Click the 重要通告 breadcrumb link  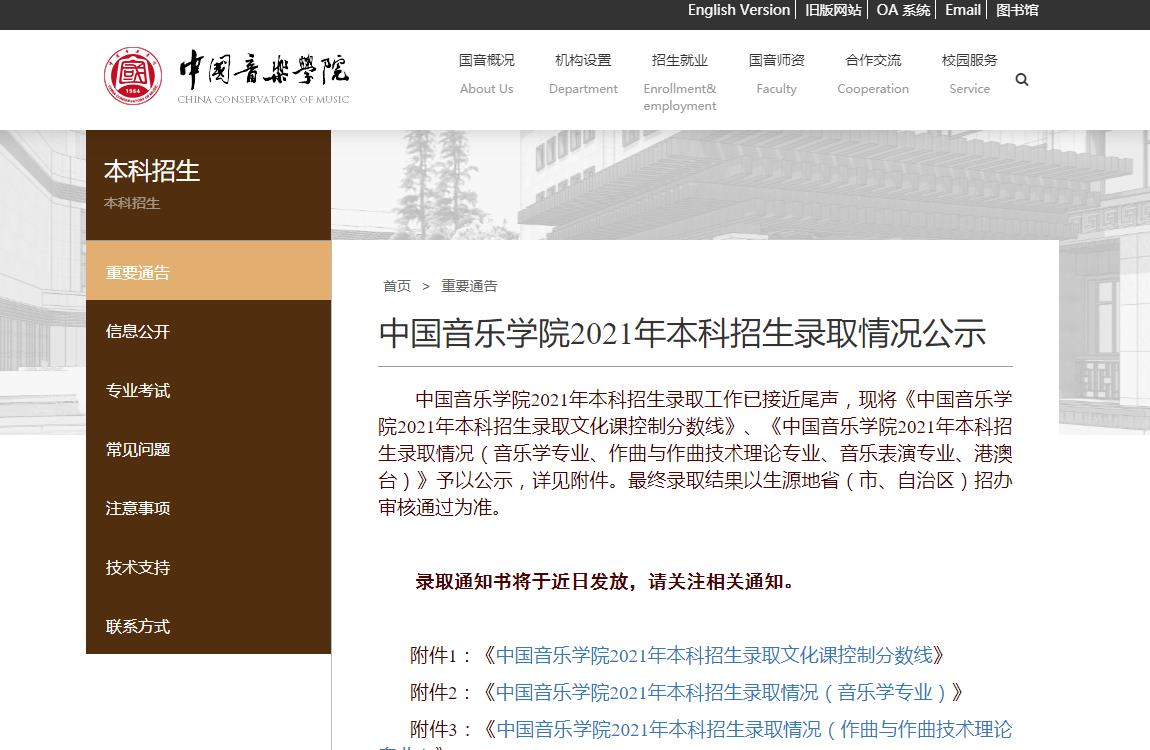click(469, 286)
